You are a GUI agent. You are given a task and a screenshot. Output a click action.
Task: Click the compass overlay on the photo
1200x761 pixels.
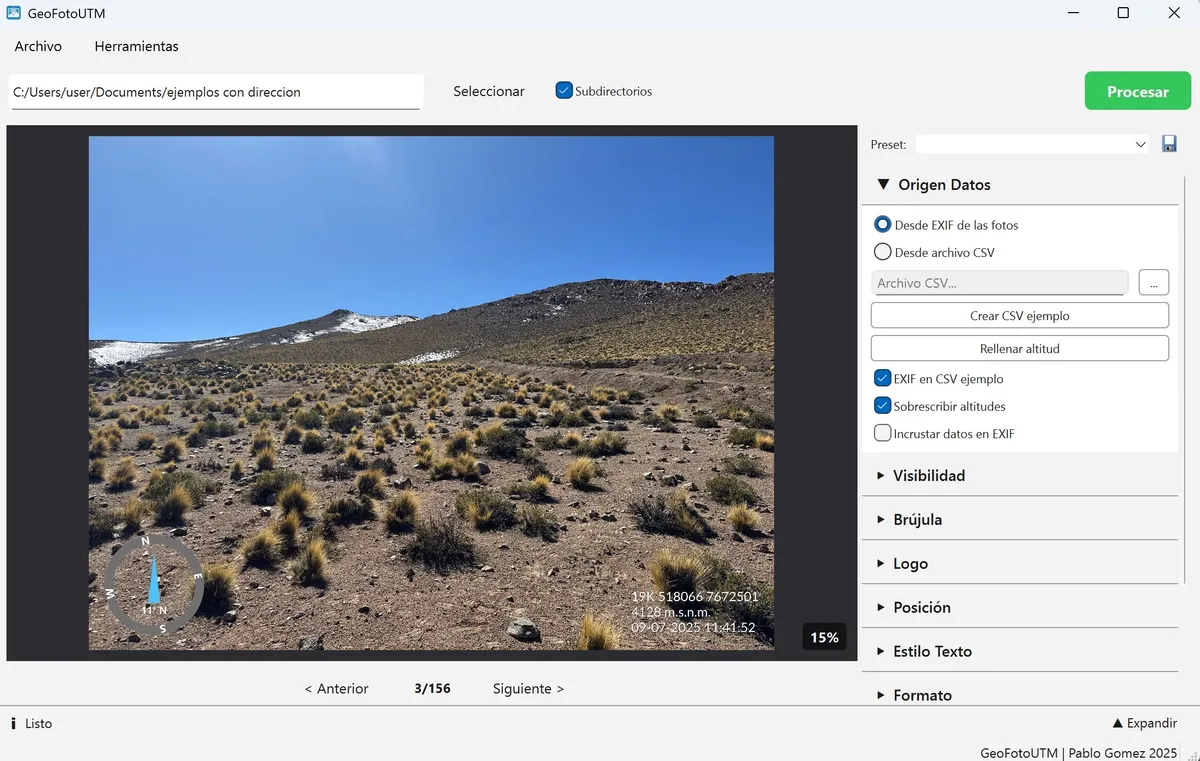(154, 586)
